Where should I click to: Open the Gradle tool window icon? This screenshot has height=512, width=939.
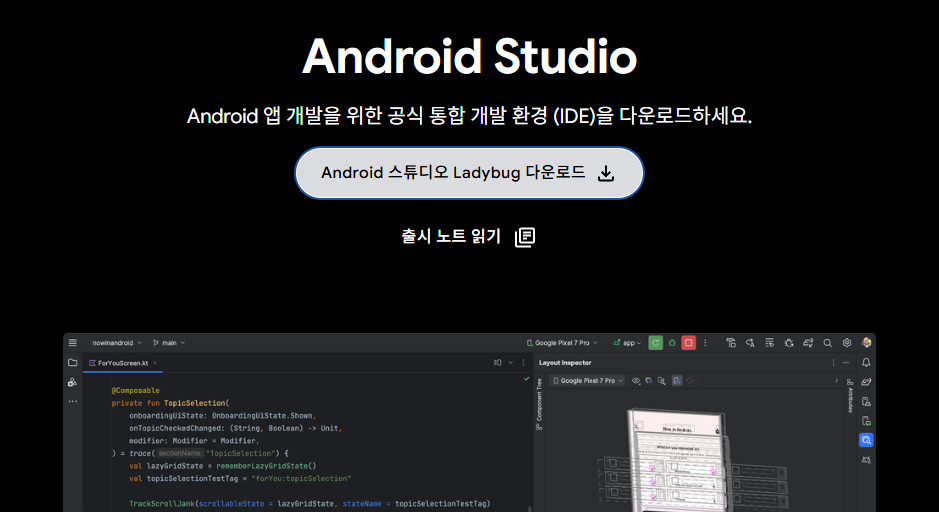click(866, 382)
